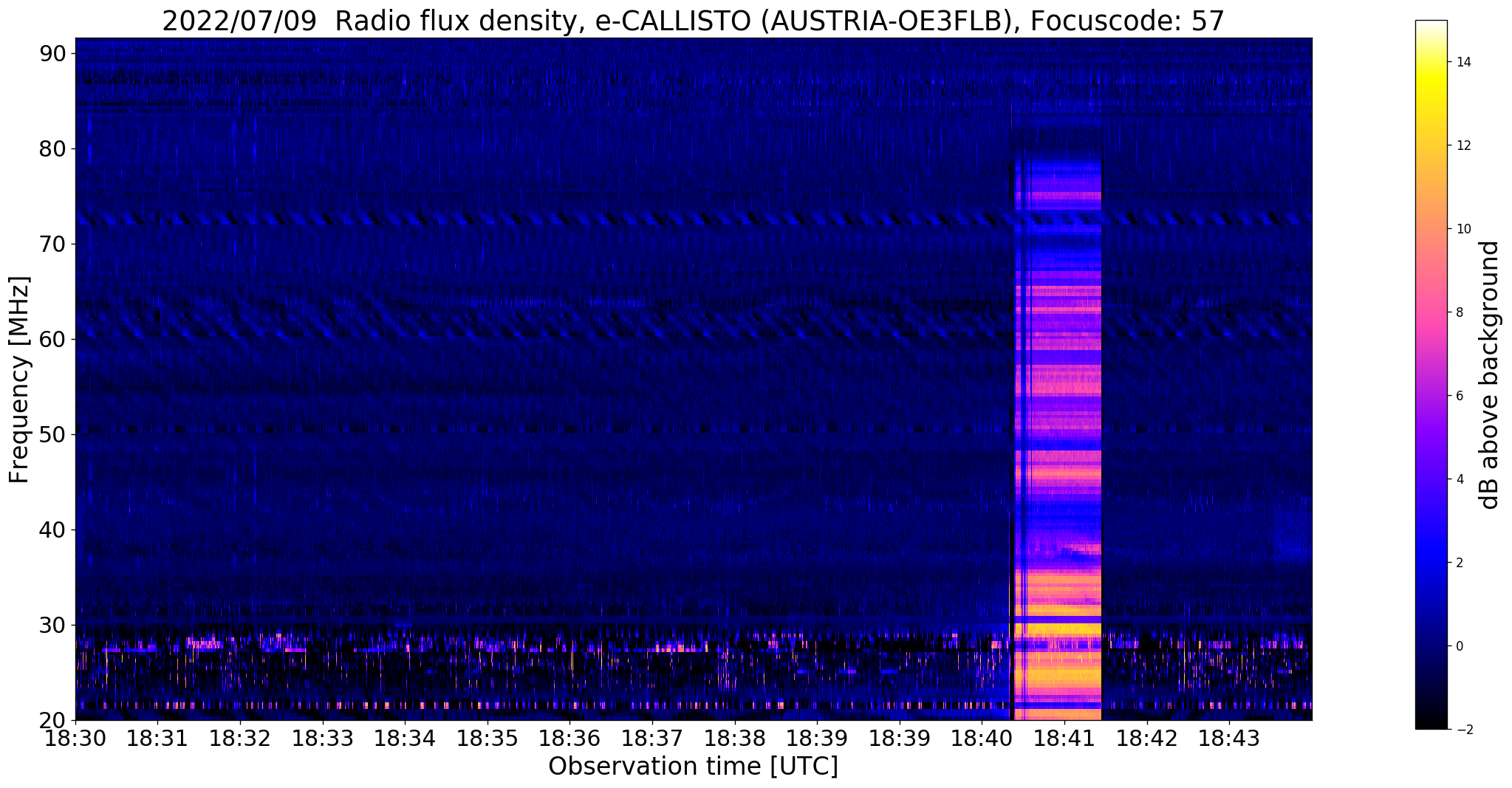Click the 18:40 time tick label

[982, 738]
